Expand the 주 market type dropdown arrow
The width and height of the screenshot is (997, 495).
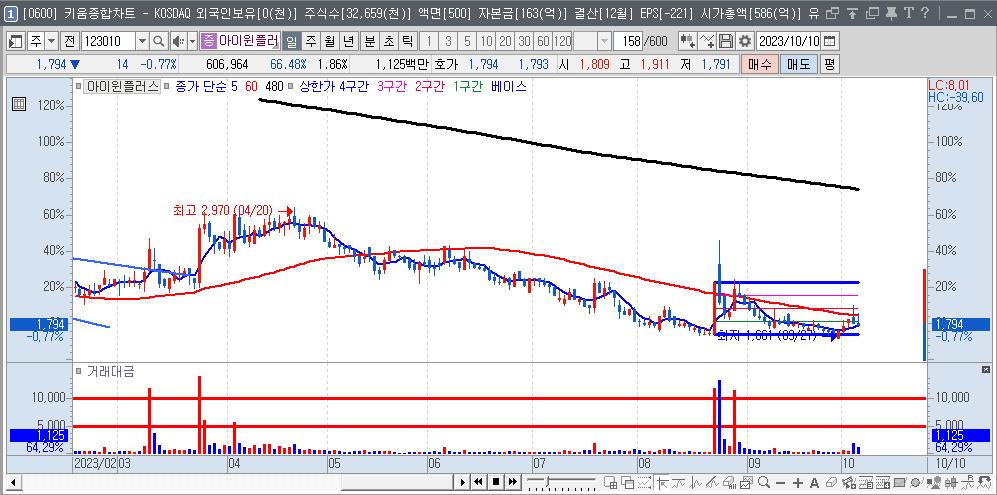tap(52, 41)
